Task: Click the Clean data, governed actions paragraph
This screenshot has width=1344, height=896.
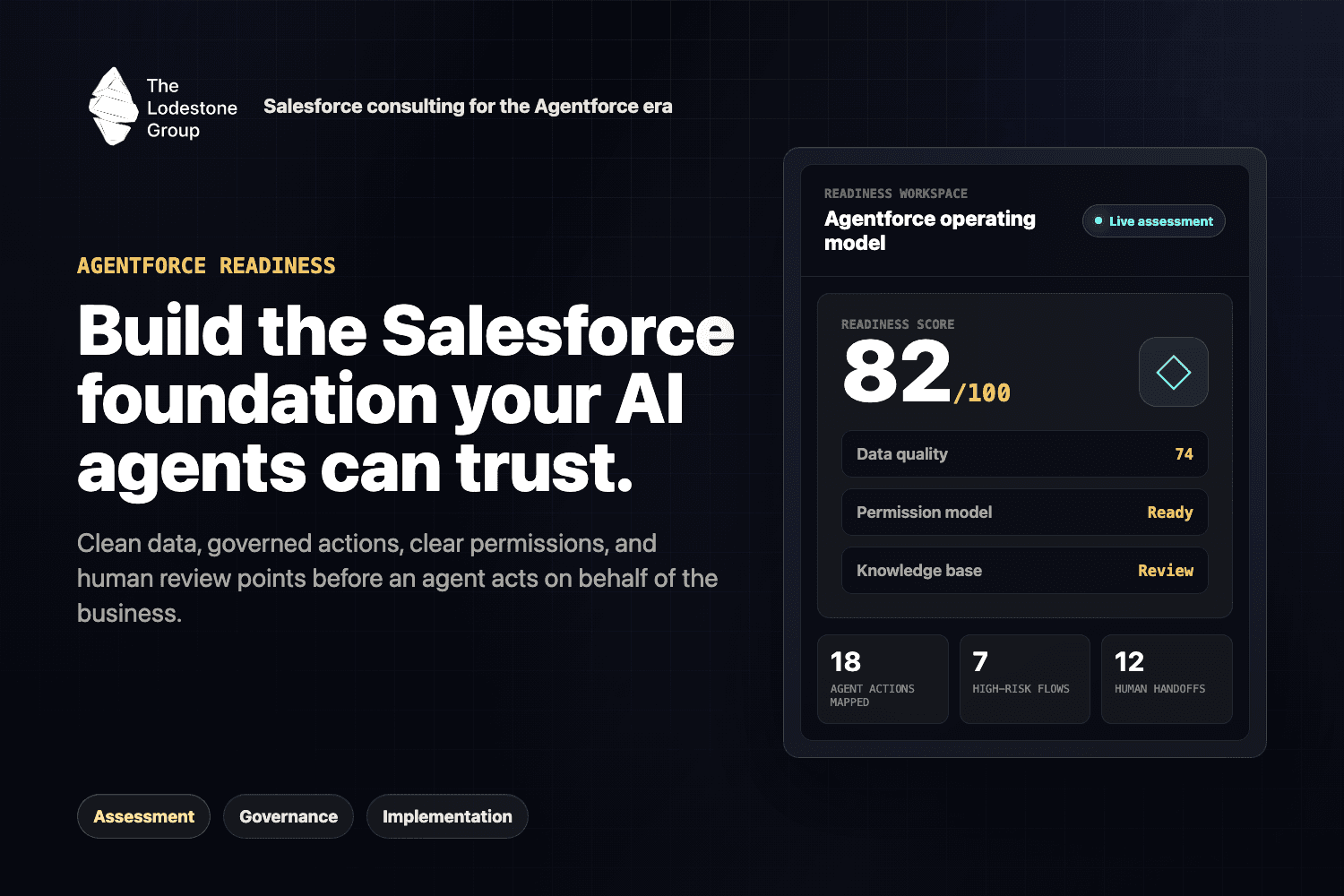Action: [397, 578]
